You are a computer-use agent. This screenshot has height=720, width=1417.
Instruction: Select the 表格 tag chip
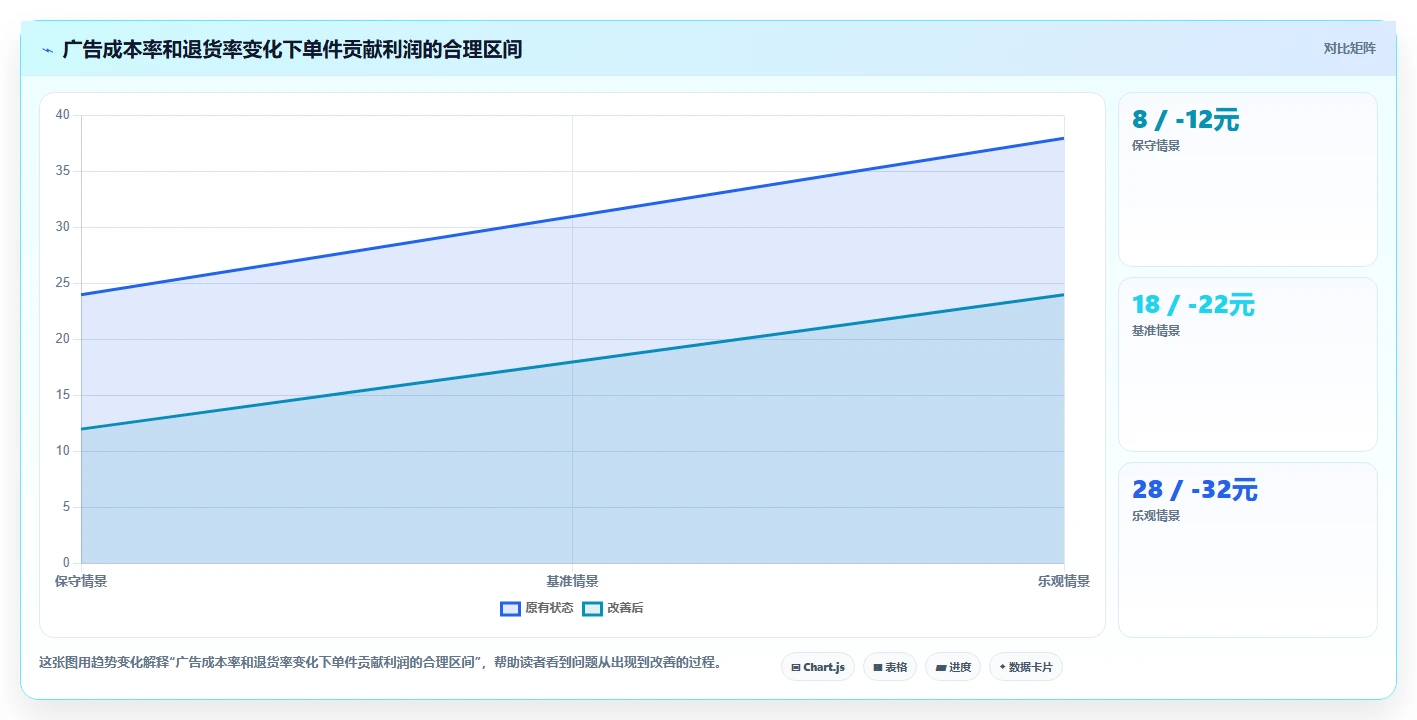coord(890,667)
